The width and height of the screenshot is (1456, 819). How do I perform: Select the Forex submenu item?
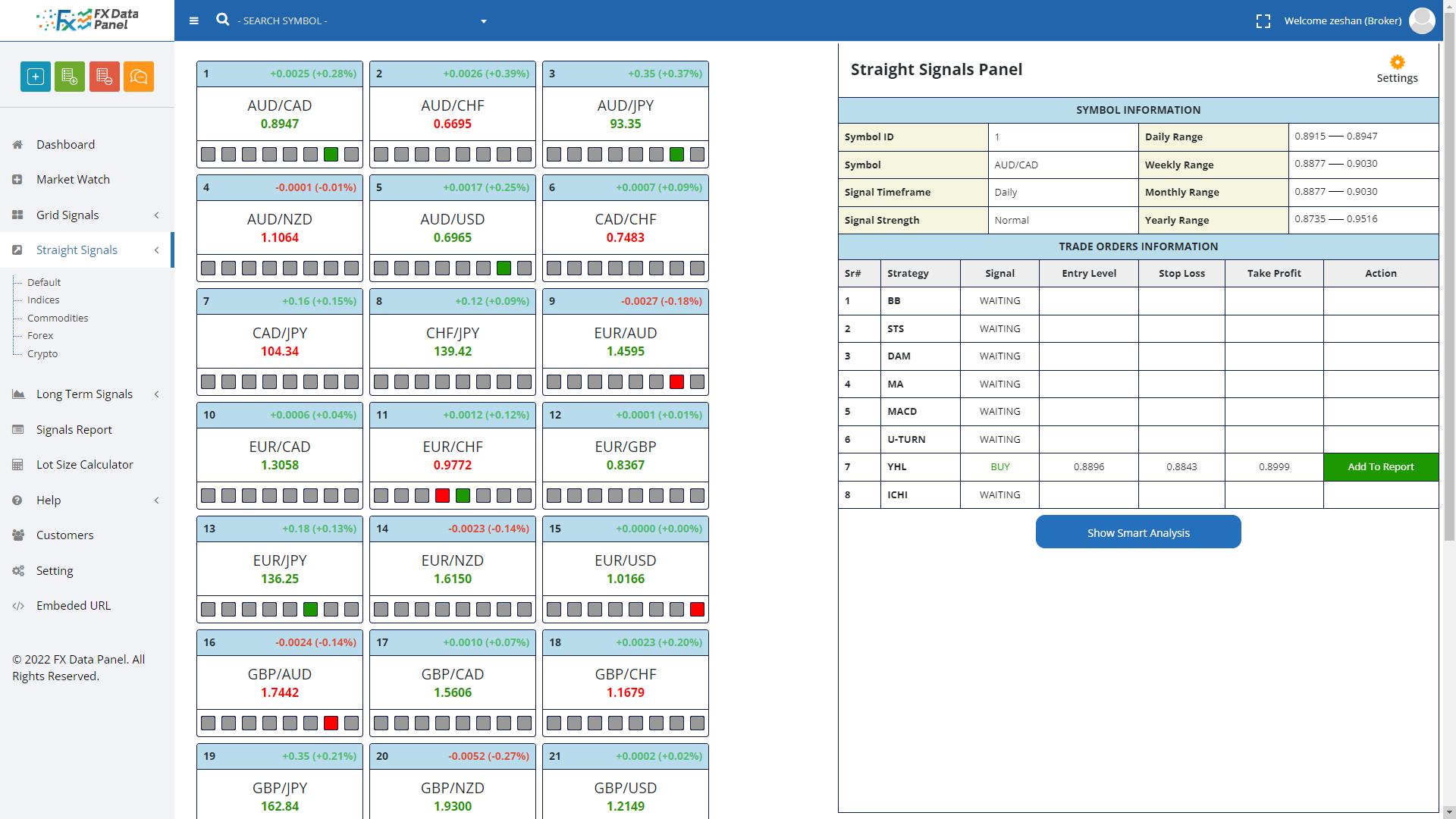click(x=40, y=336)
